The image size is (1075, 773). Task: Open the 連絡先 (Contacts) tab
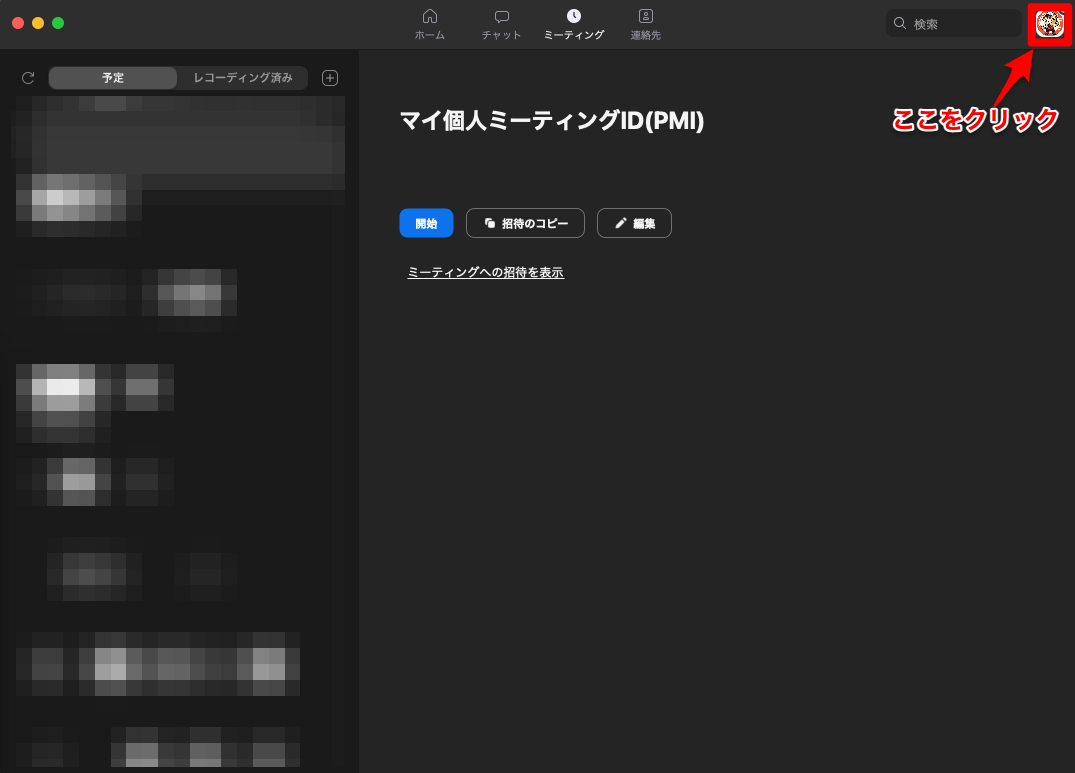[x=646, y=24]
